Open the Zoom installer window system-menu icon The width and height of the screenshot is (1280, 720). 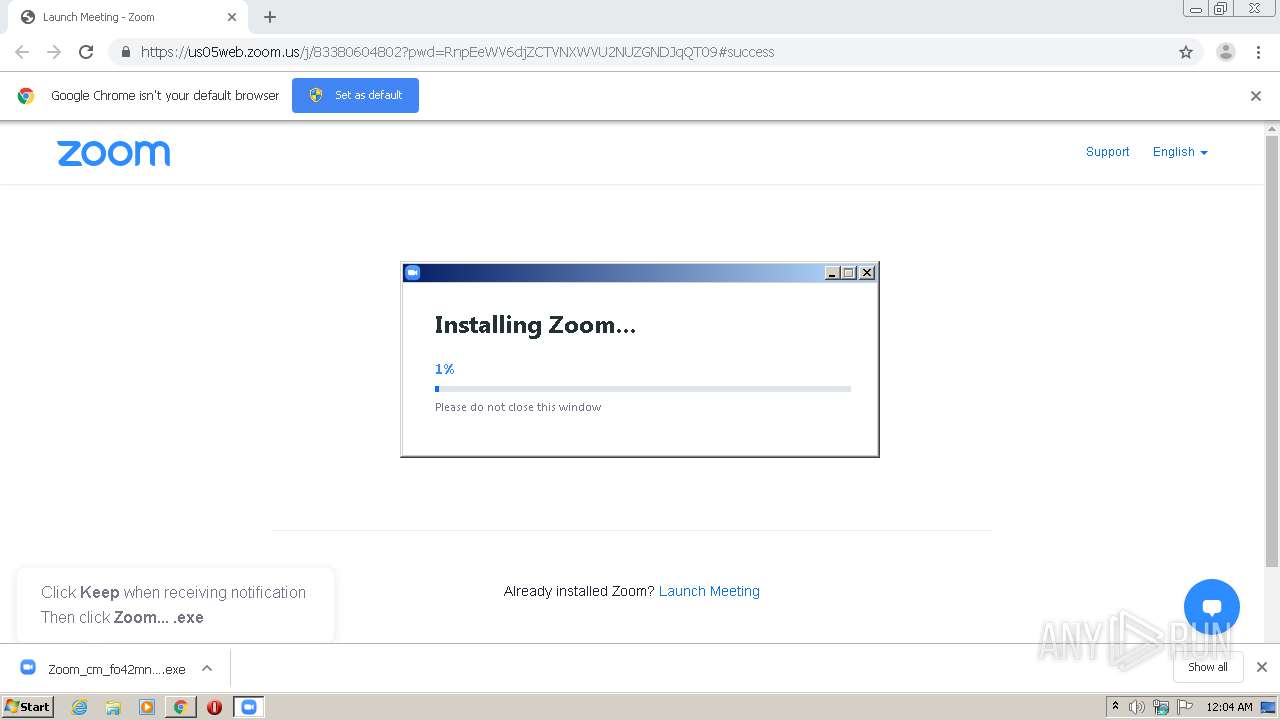(412, 272)
